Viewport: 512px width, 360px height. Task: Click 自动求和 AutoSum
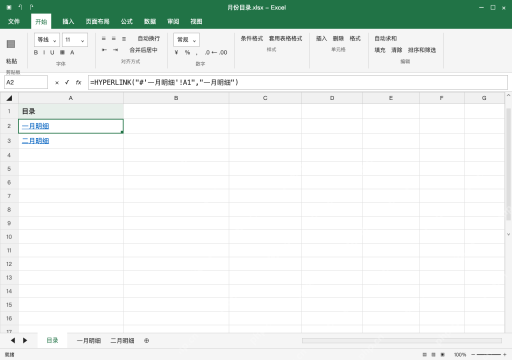click(x=386, y=39)
